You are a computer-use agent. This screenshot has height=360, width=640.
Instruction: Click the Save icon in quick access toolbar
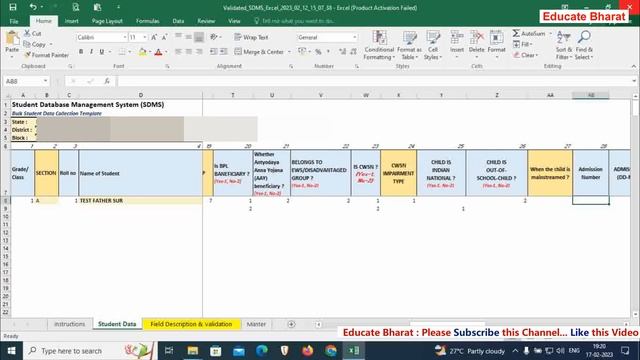click(x=13, y=7)
